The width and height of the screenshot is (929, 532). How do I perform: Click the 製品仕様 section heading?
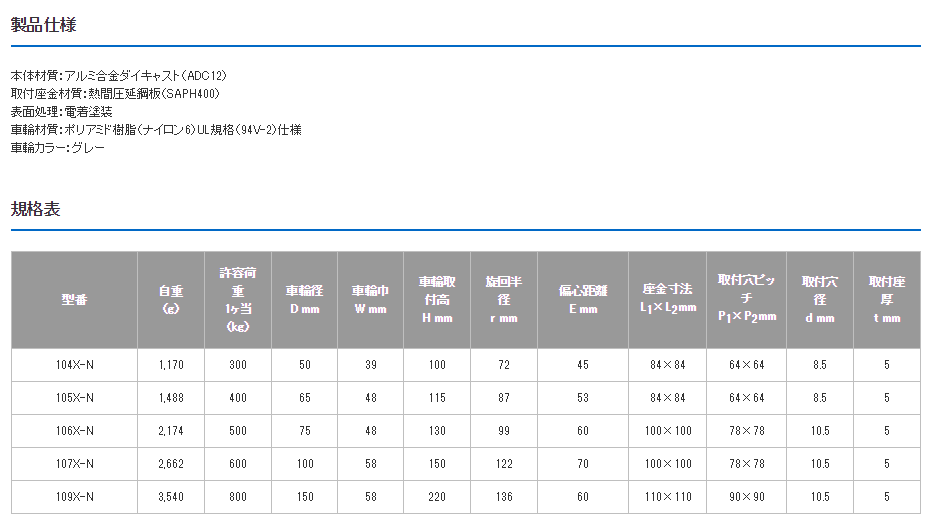tap(44, 26)
